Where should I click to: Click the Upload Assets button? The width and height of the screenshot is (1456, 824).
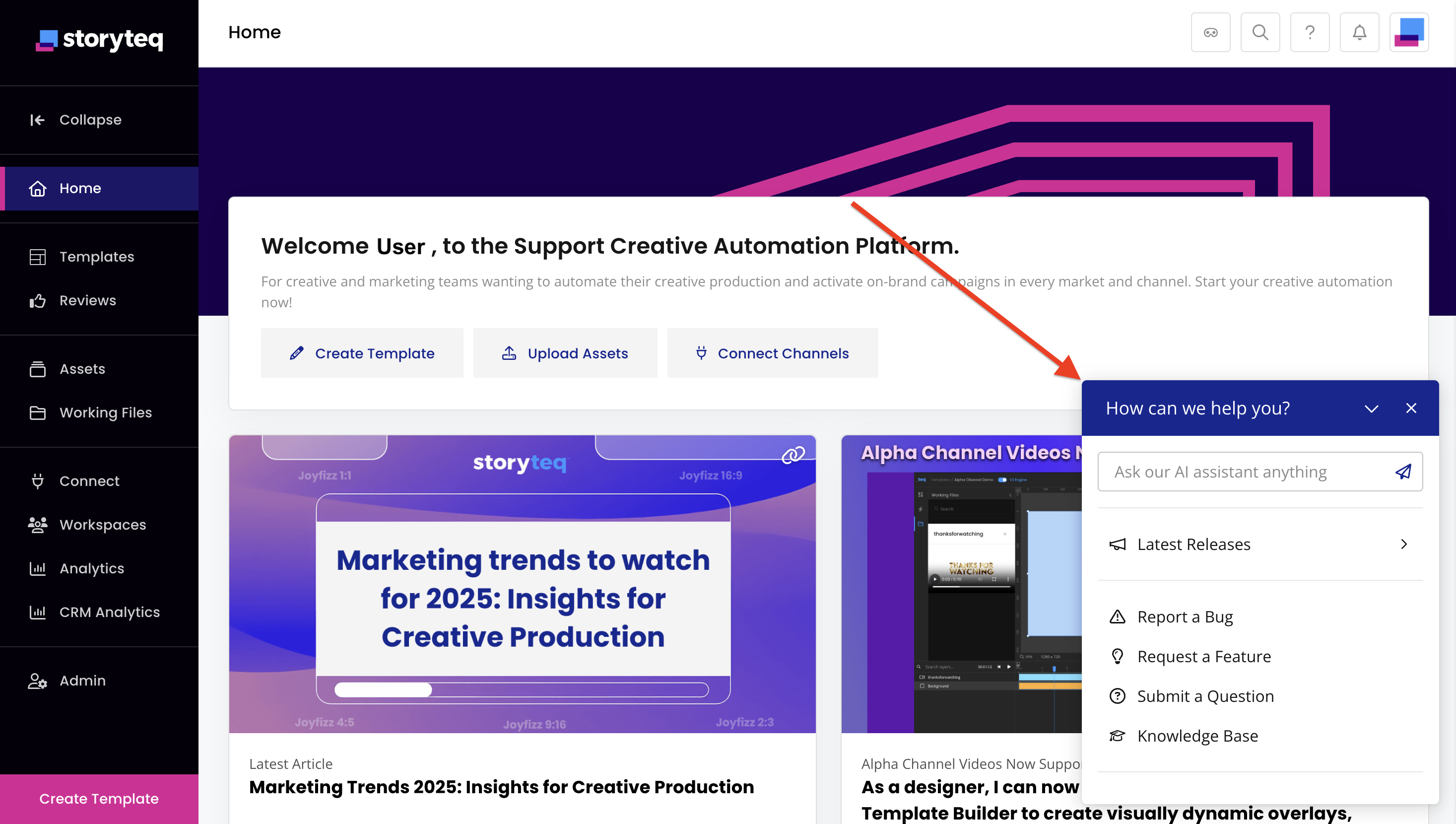click(565, 353)
